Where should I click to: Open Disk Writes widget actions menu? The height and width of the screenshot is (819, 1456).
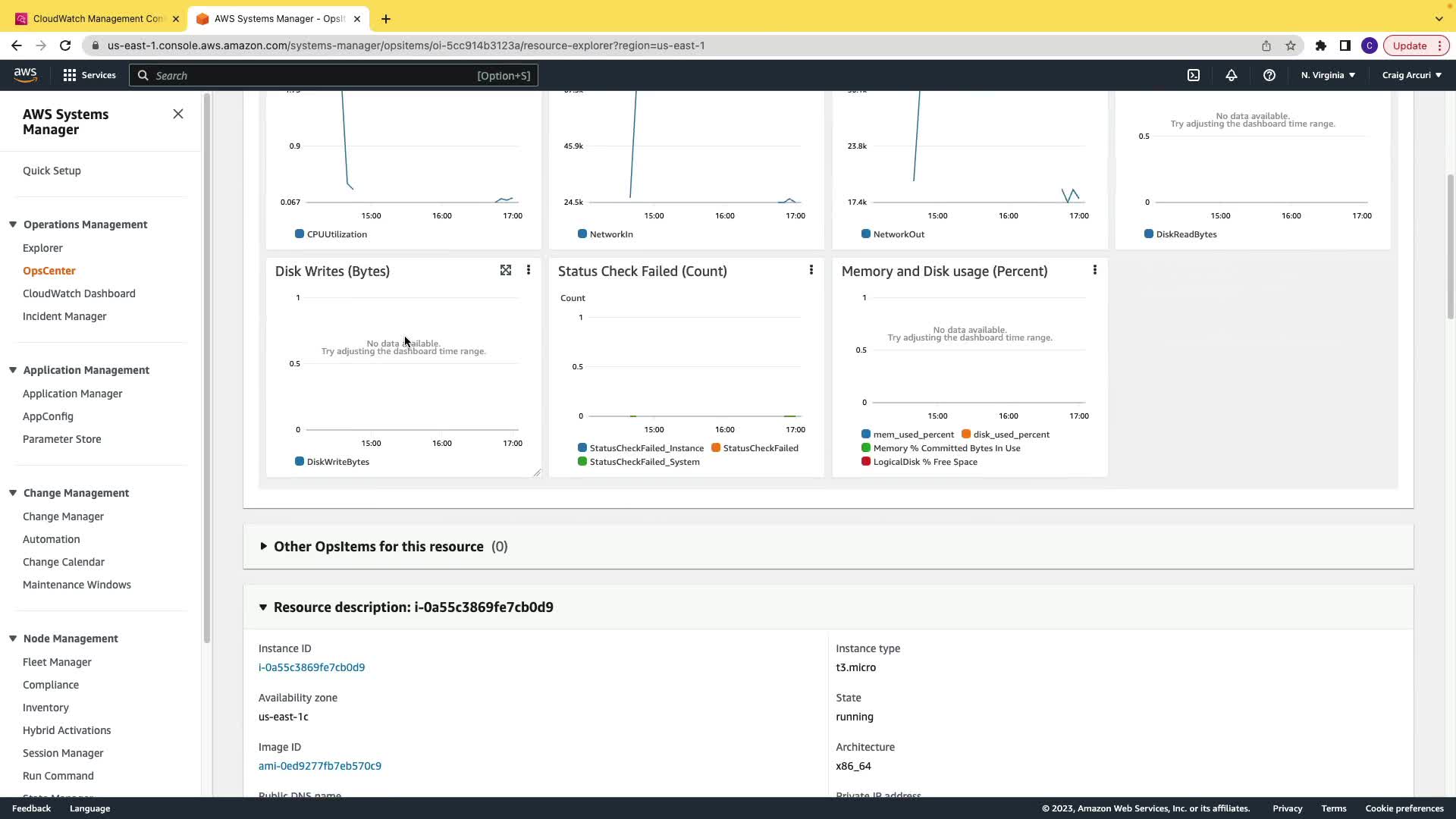point(529,271)
